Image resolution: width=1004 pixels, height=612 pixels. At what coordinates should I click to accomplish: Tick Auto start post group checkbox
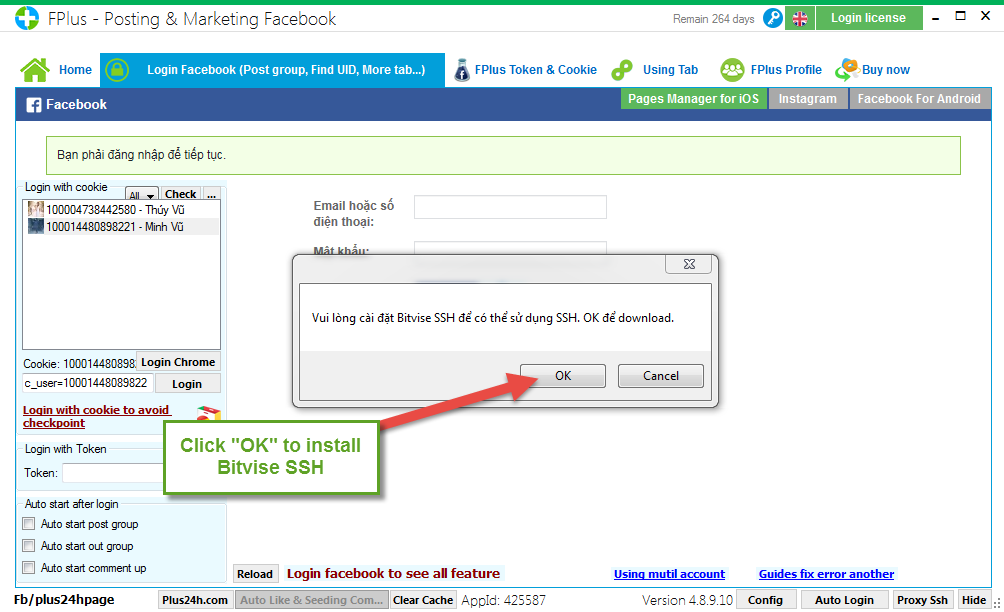[x=29, y=524]
